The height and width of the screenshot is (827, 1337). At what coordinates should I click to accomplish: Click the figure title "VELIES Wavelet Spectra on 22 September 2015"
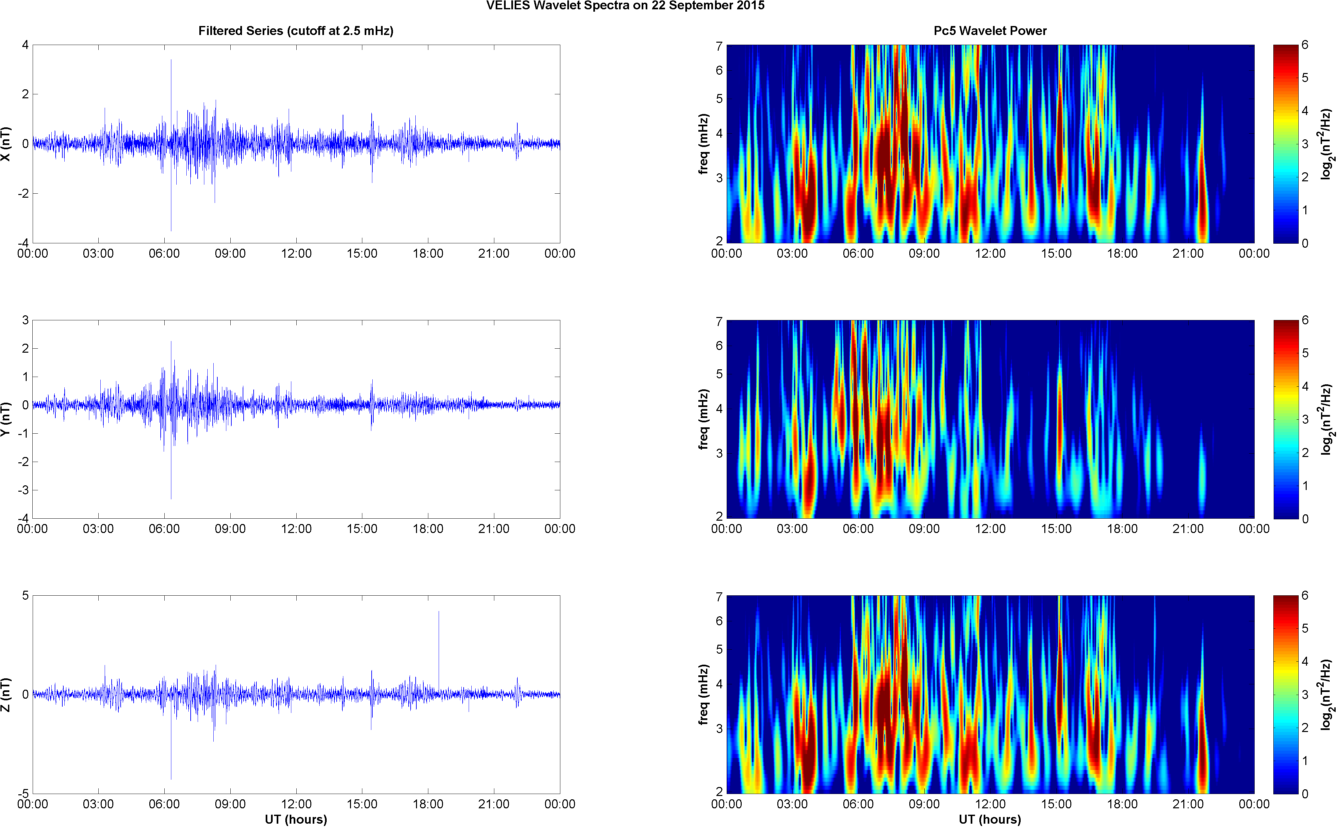point(627,6)
